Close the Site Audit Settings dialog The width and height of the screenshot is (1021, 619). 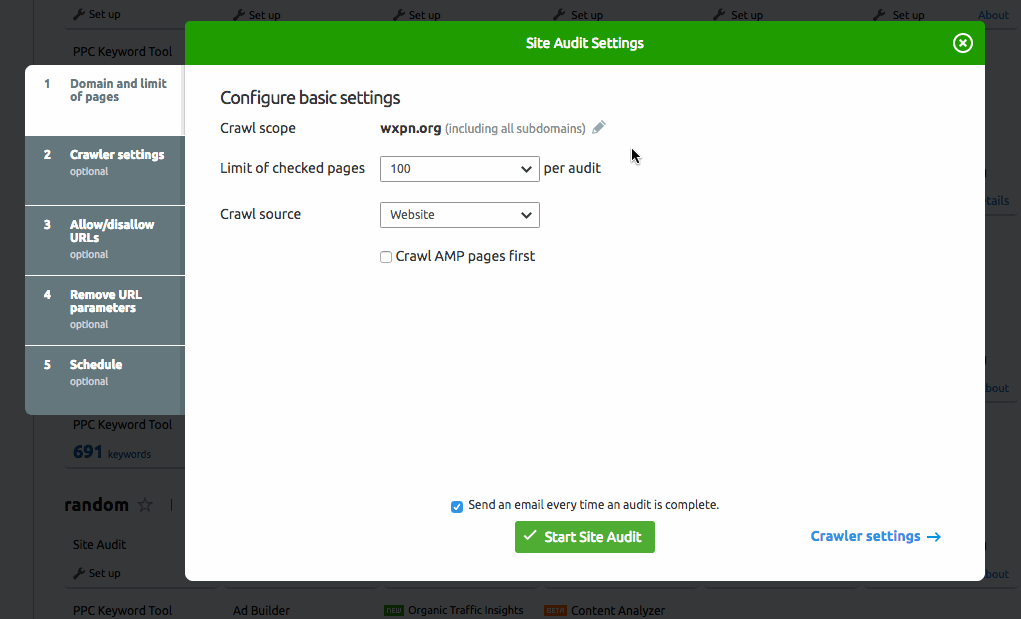962,43
